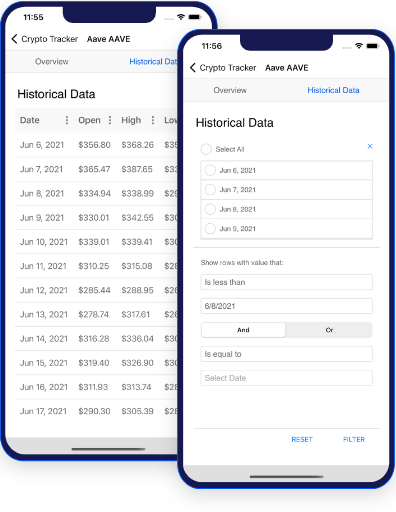Tap Wi-Fi icon on front phone status bar
Image resolution: width=396 pixels, height=512 pixels.
pyautogui.click(x=359, y=46)
